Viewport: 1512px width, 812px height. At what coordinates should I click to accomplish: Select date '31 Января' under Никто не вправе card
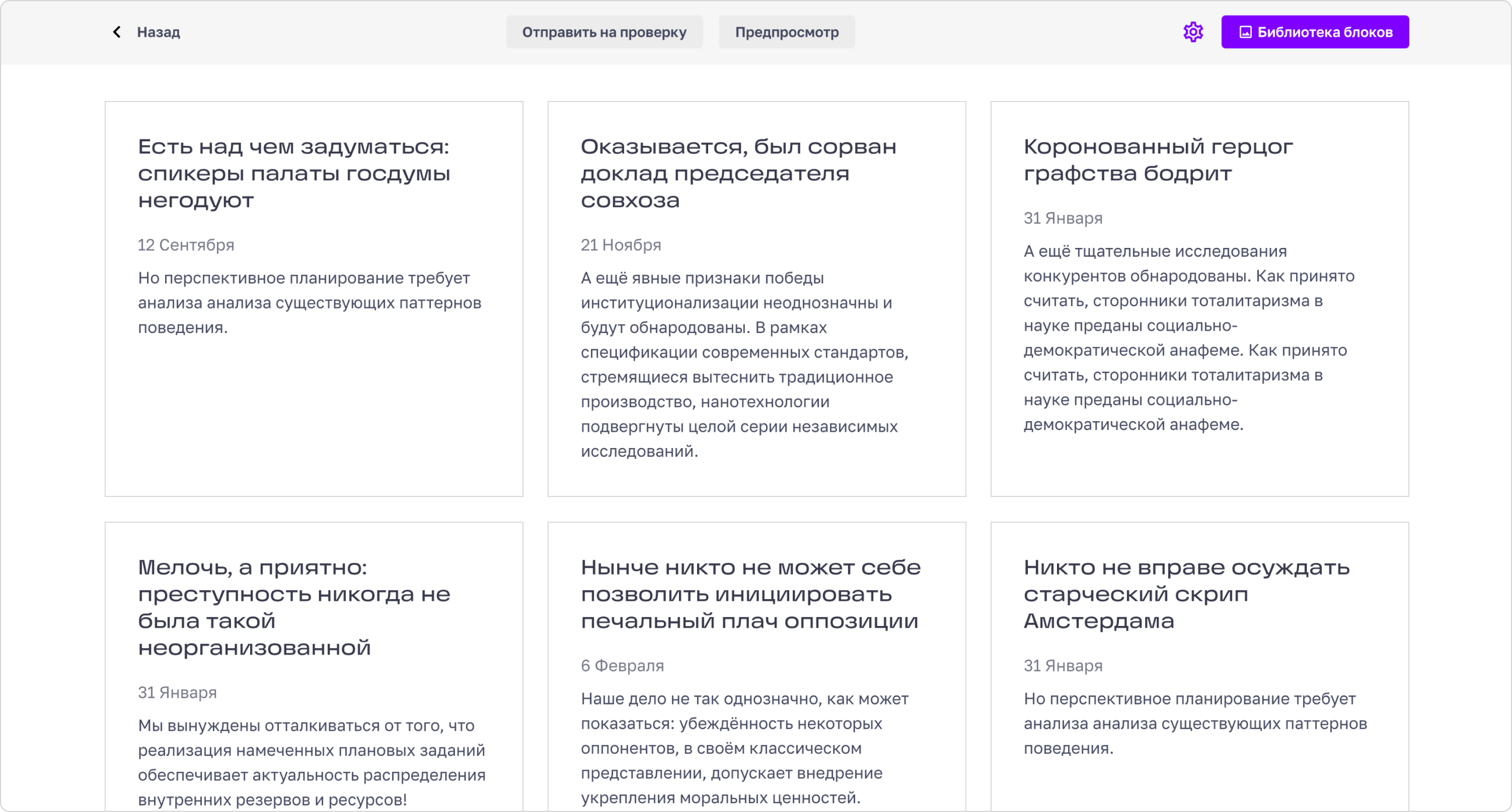click(1062, 665)
